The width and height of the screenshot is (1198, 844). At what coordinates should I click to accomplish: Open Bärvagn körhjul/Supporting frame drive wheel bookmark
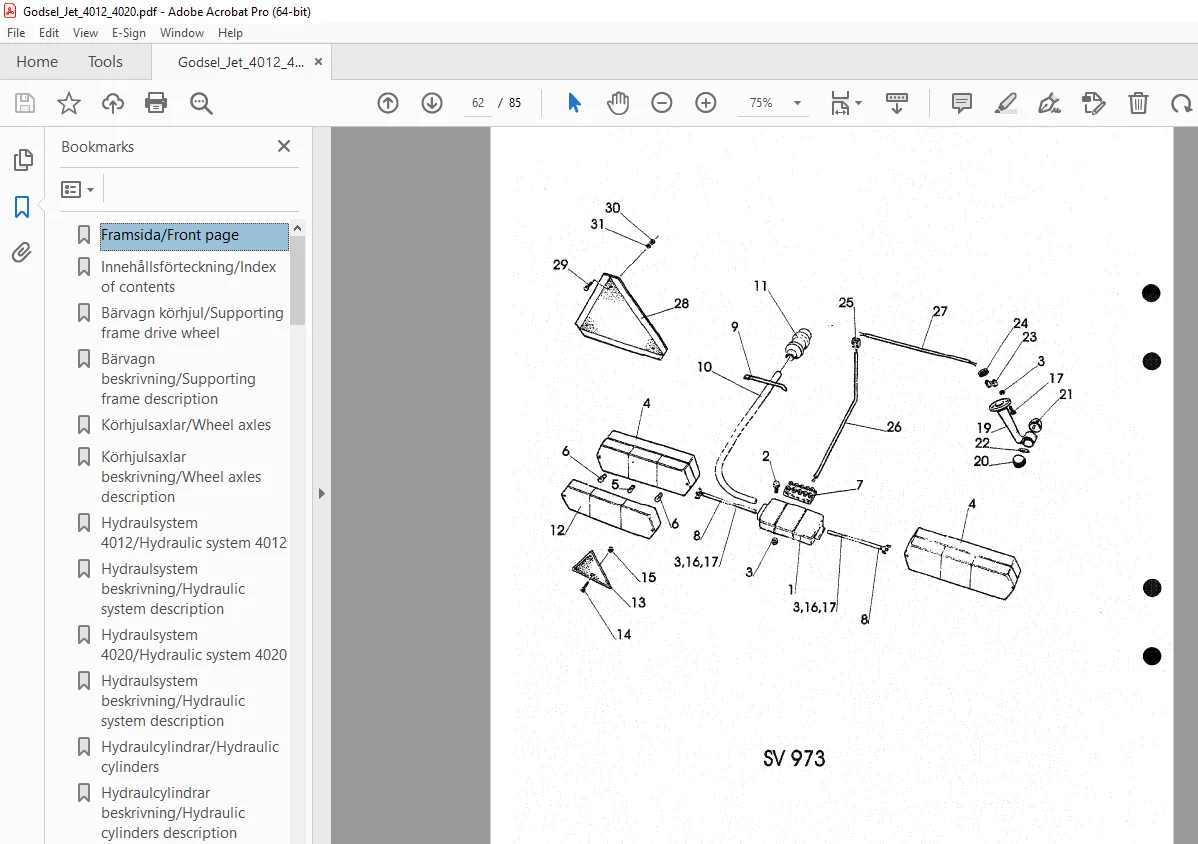(192, 323)
